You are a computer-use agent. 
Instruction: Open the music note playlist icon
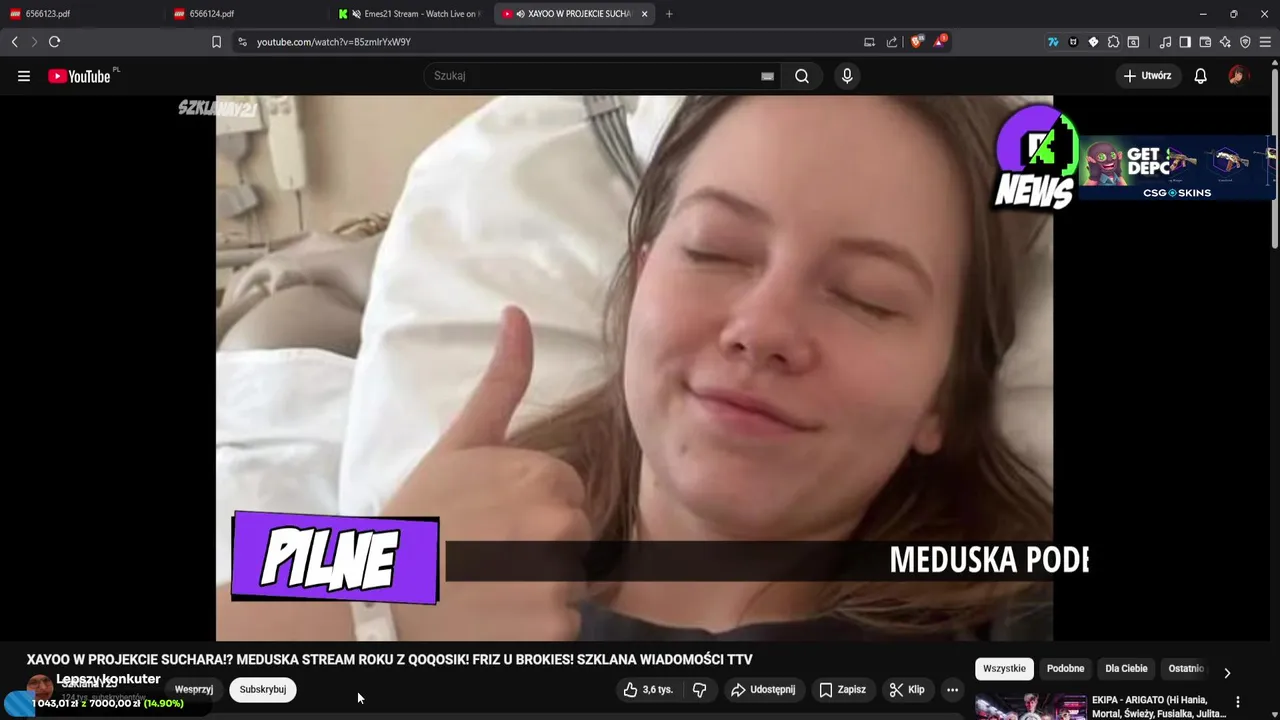click(1165, 42)
